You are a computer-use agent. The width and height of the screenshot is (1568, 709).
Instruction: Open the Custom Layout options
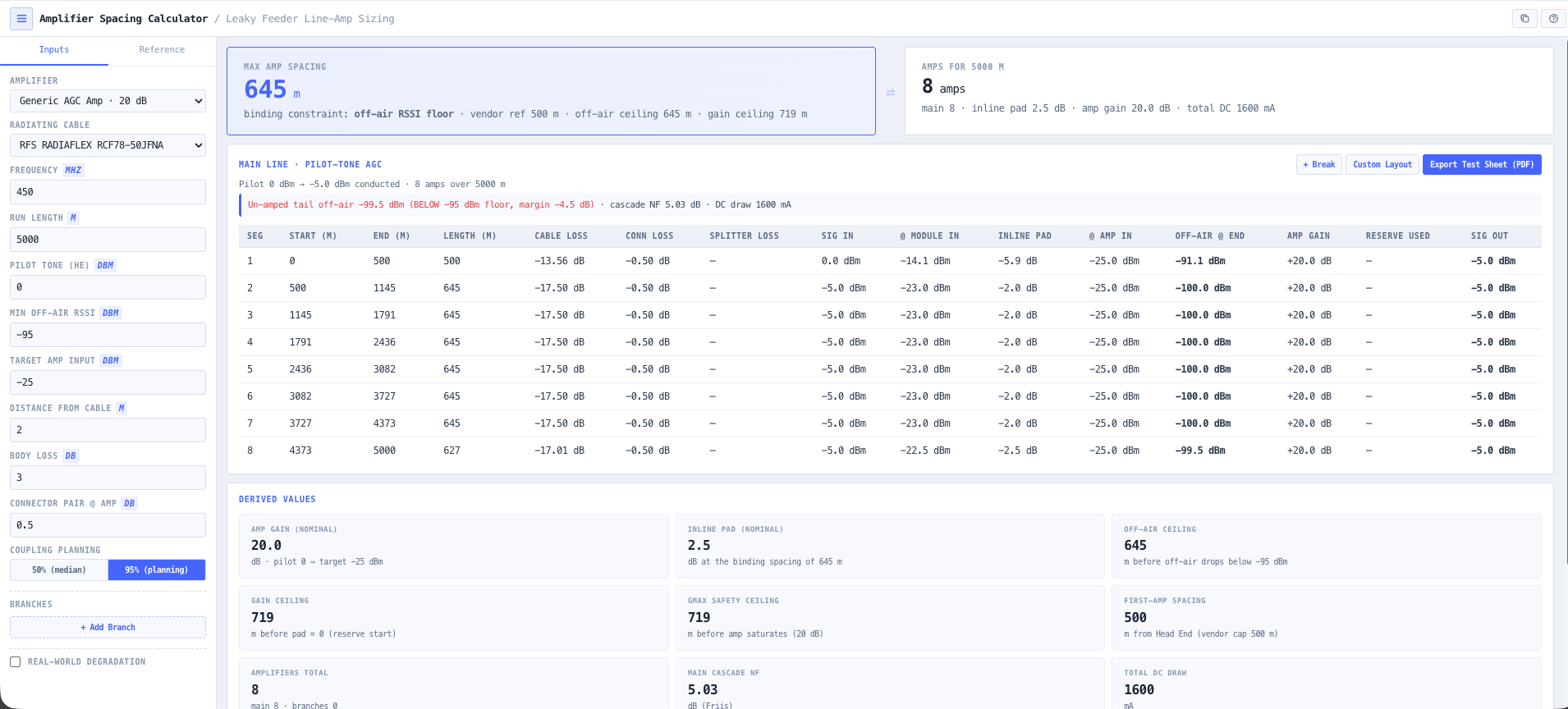point(1382,164)
